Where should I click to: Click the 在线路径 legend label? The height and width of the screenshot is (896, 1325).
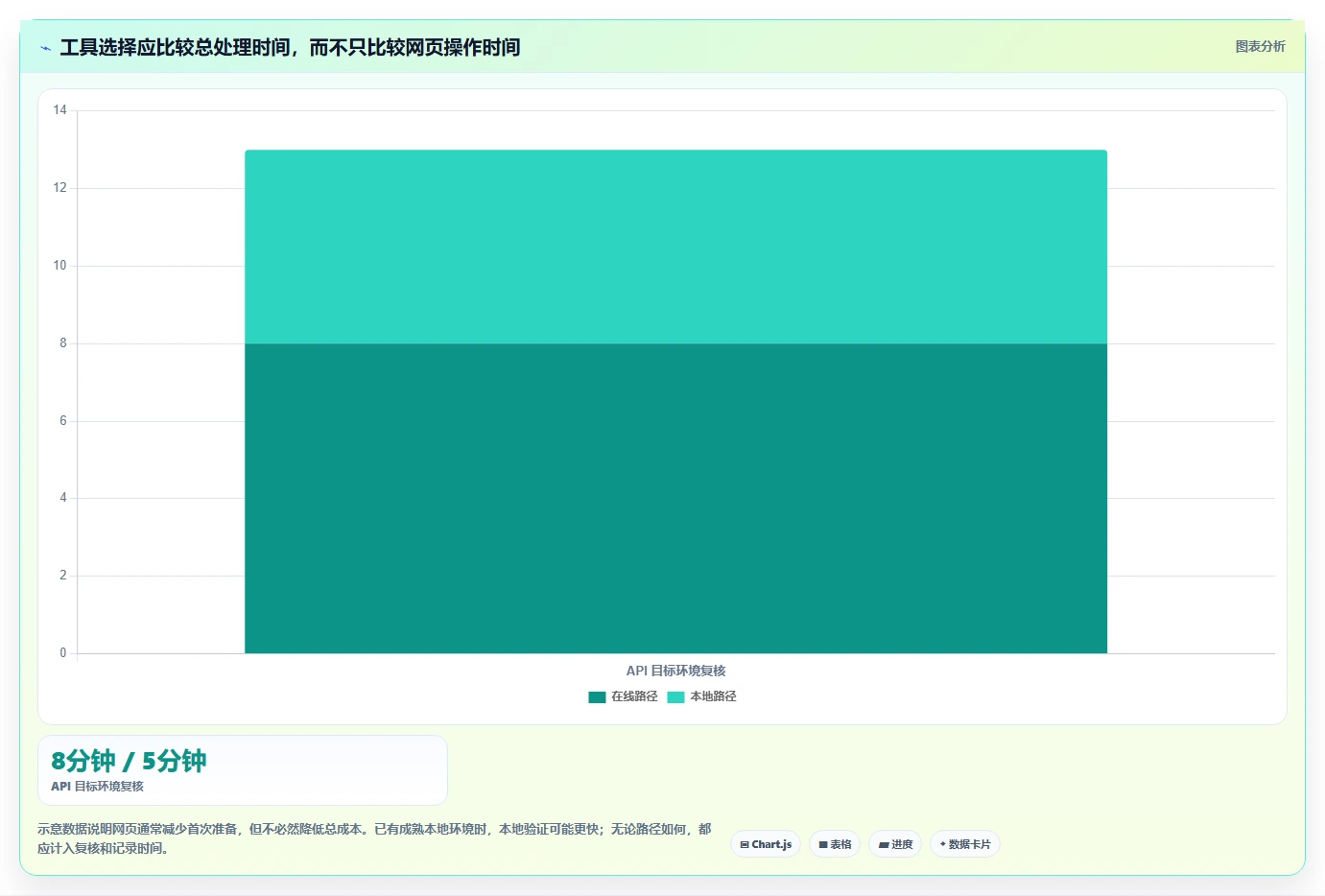[x=634, y=697]
